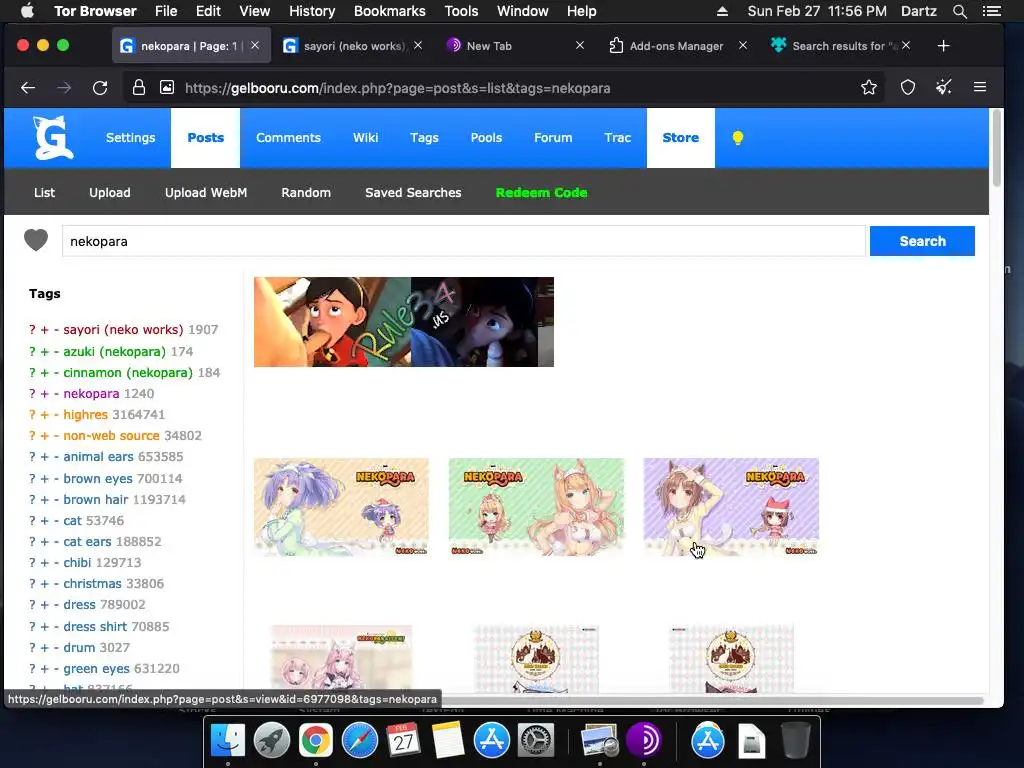The width and height of the screenshot is (1024, 768).
Task: Open Google Chrome from the dock
Action: coord(315,741)
